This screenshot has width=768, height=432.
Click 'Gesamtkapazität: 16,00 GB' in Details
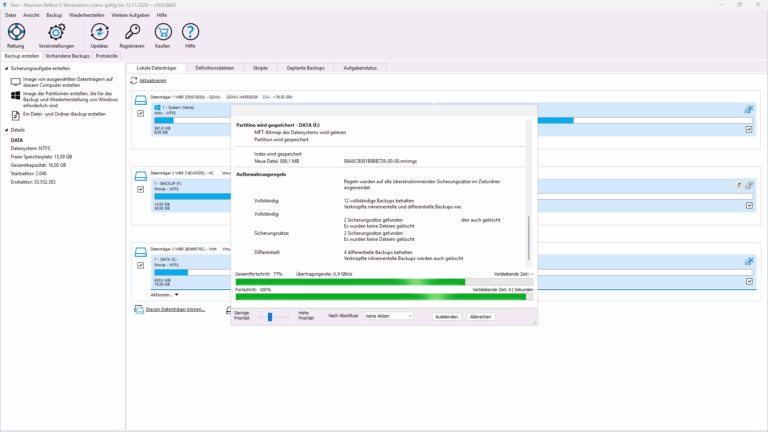pos(38,165)
